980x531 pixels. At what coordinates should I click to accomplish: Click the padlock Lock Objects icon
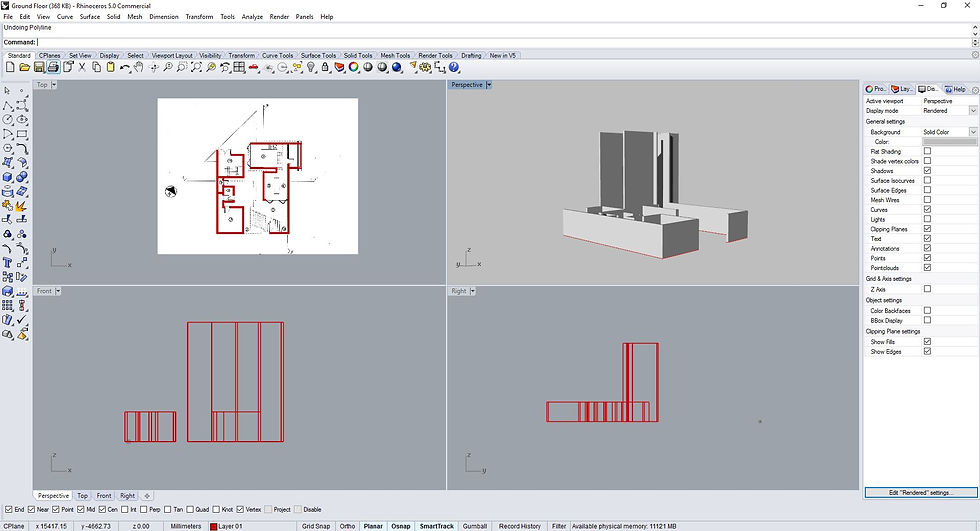click(x=325, y=67)
